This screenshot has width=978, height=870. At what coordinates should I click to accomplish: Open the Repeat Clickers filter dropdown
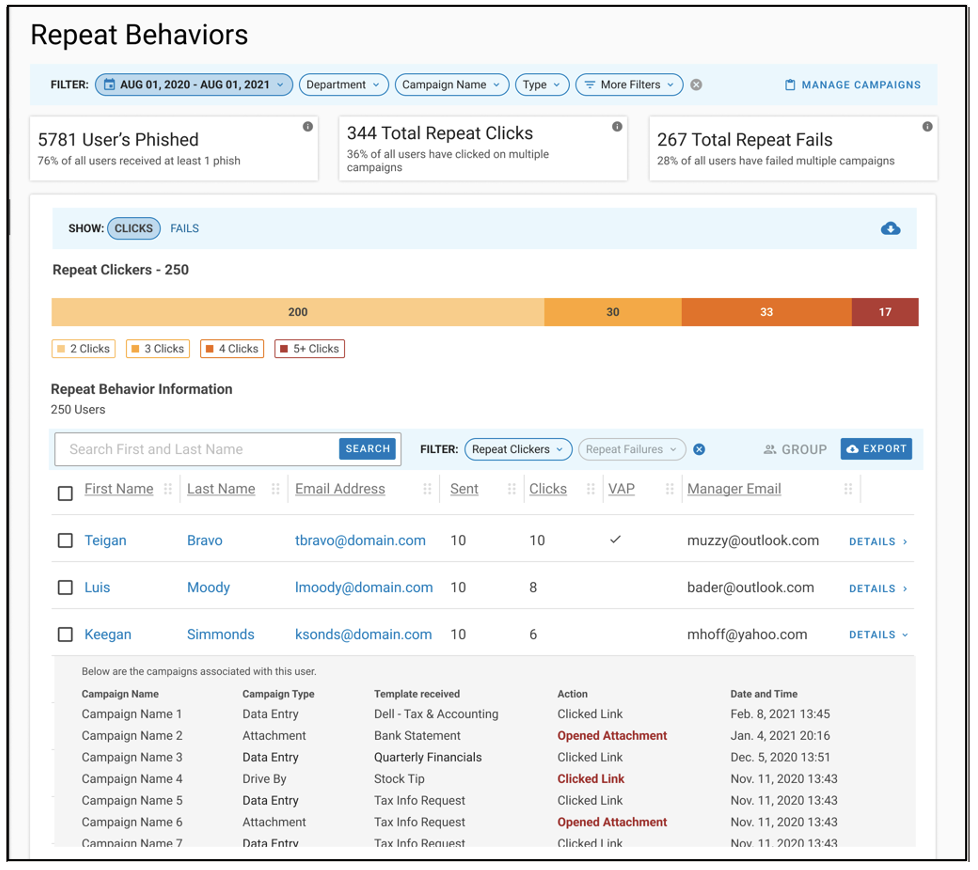coord(518,449)
